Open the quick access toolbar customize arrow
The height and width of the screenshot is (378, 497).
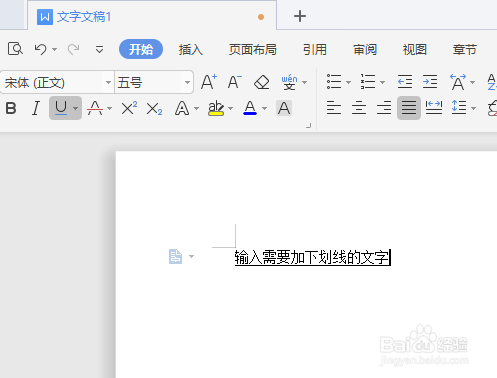tap(99, 49)
